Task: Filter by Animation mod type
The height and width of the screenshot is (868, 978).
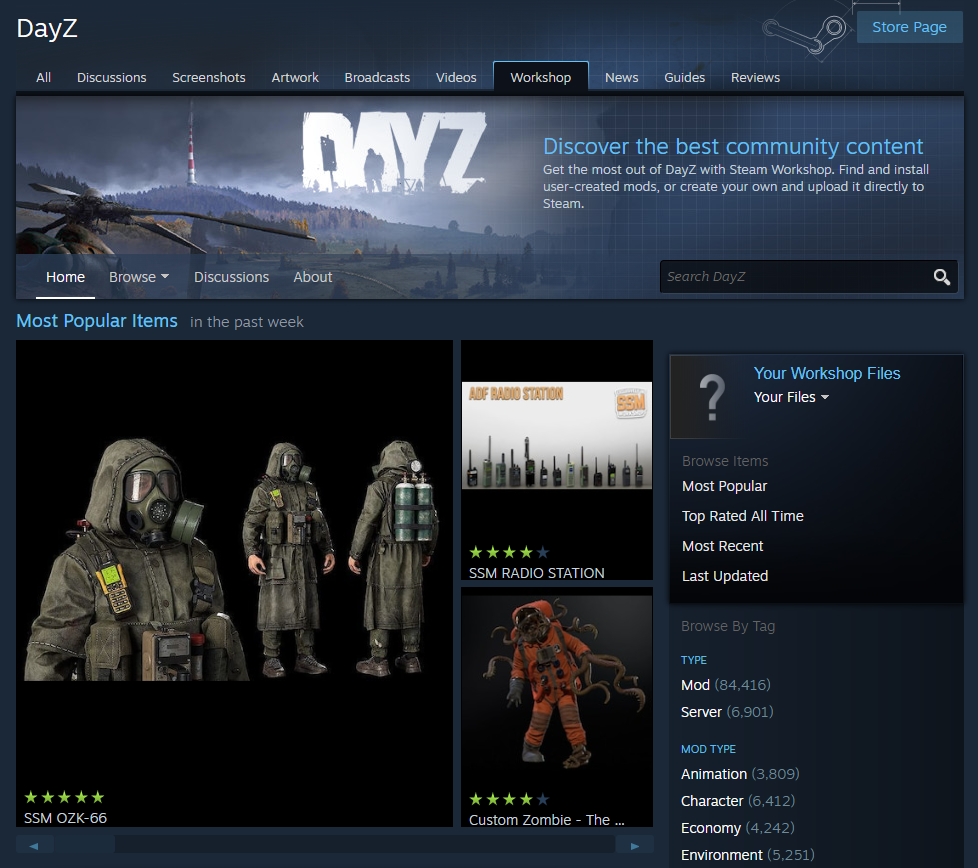Action: pos(740,774)
